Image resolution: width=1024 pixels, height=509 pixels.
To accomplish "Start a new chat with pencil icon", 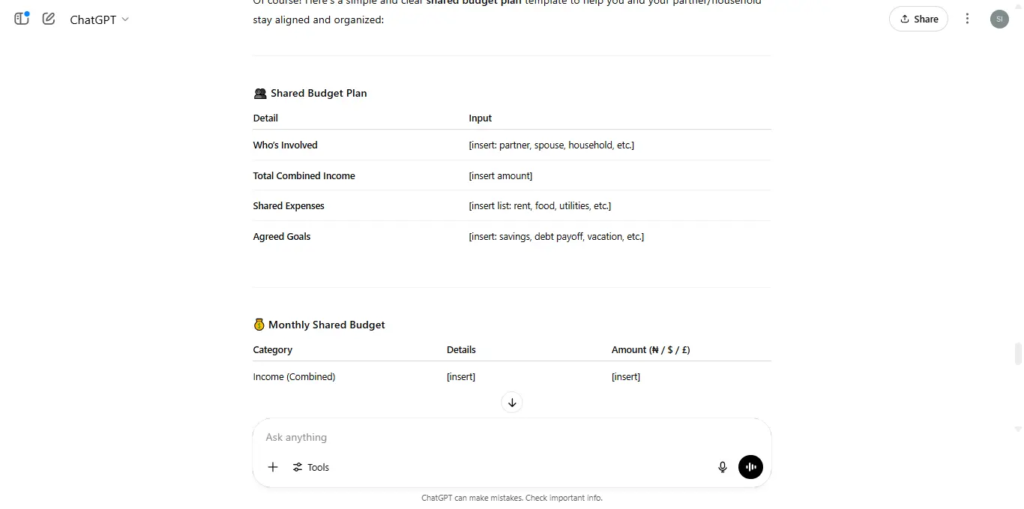I will (48, 19).
